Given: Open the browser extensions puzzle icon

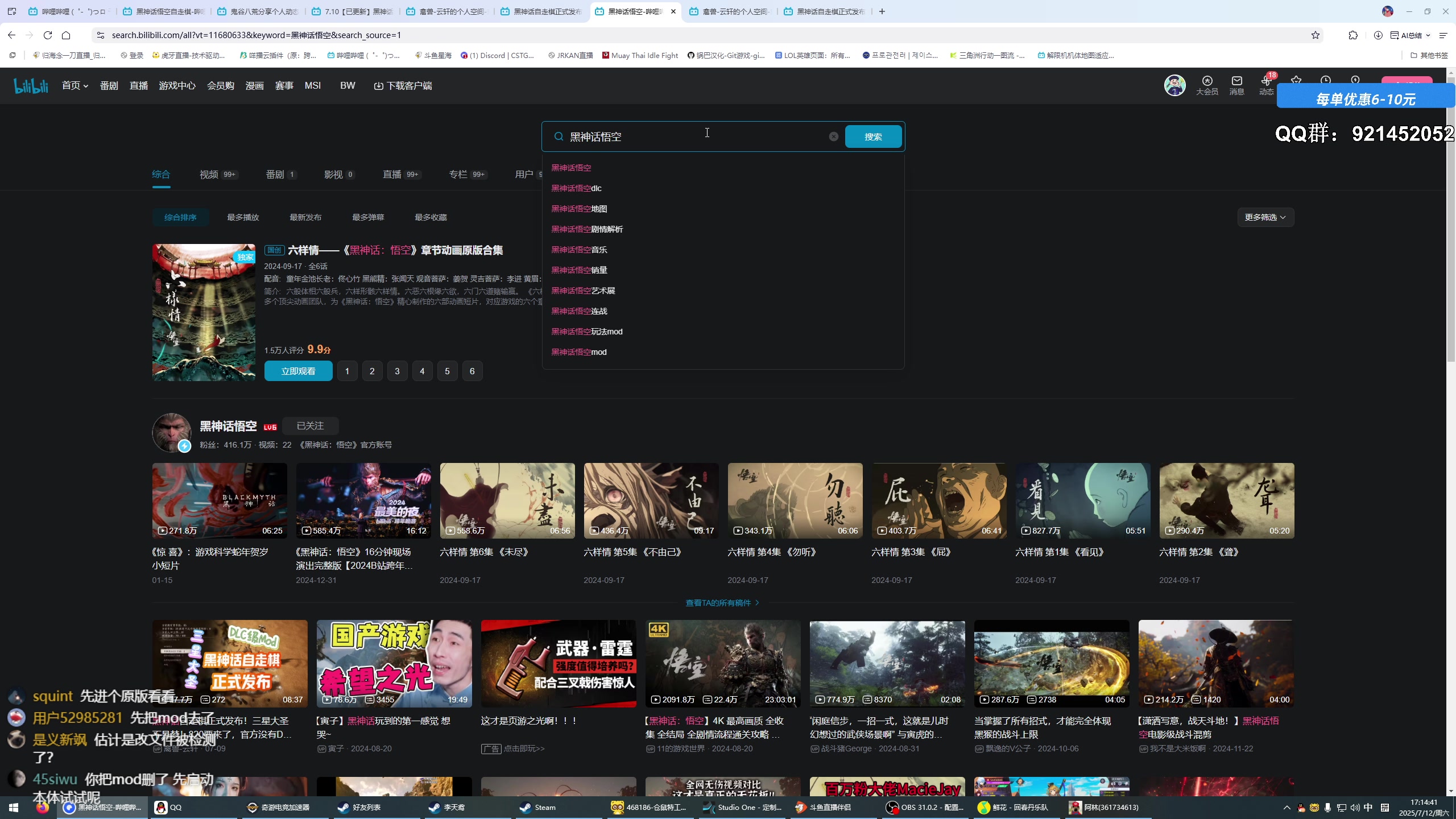Looking at the screenshot, I should [1353, 35].
